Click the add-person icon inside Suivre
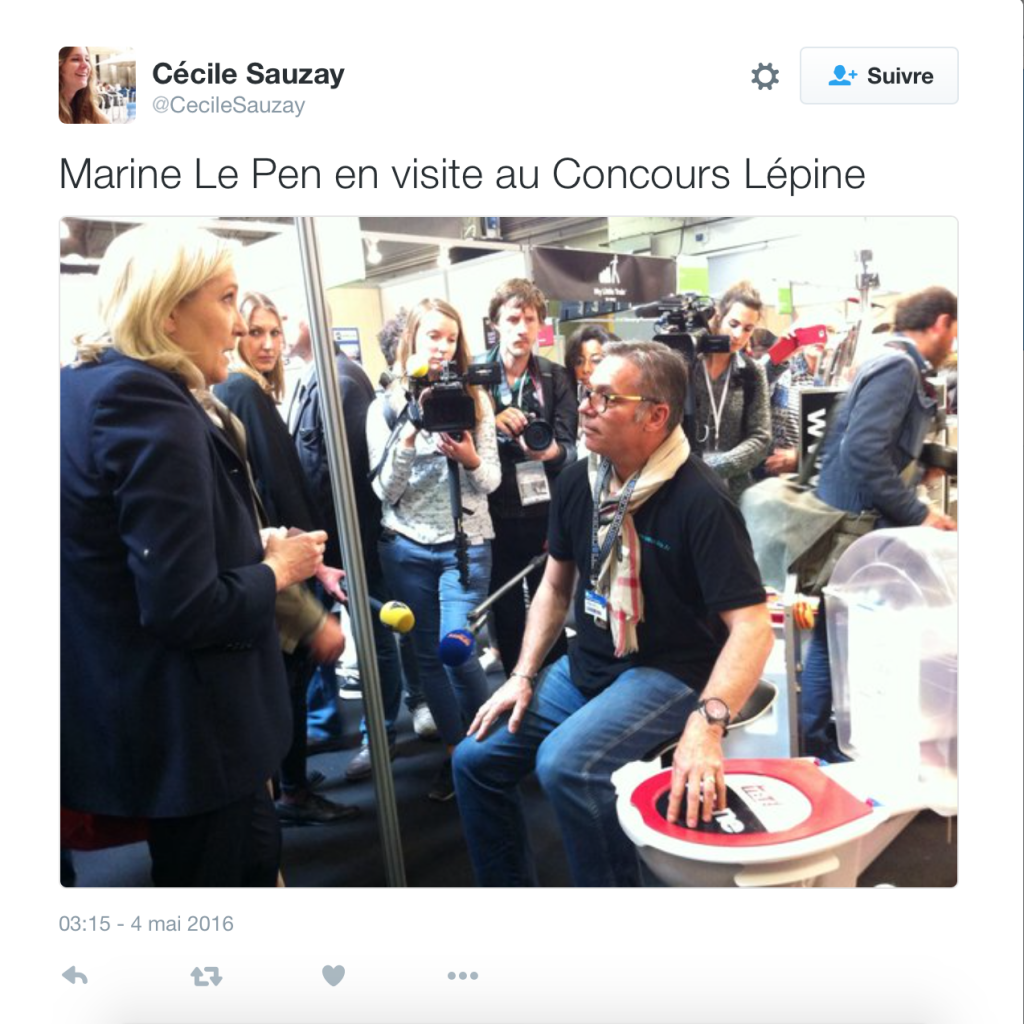 [842, 76]
